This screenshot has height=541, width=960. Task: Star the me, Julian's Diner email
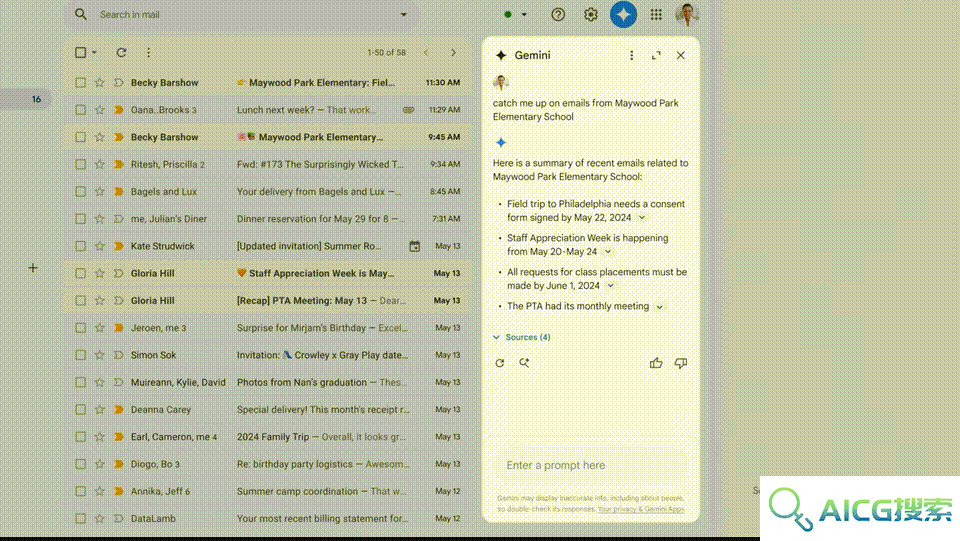point(99,218)
